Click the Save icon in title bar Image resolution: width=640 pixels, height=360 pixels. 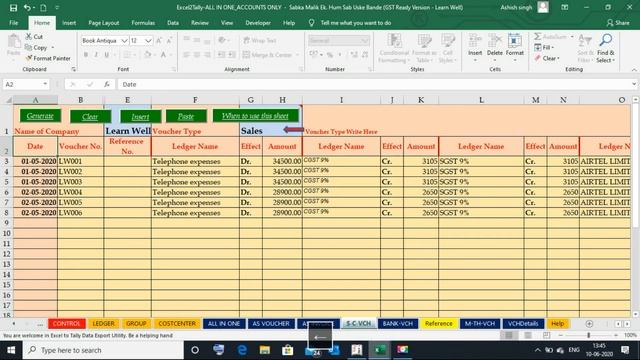[x=13, y=8]
